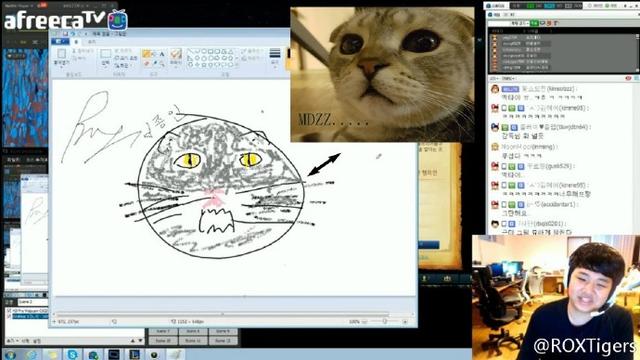Viewport: 640px width, 360px height.
Task: Select the Pencil tool in Paint
Action: (x=147, y=54)
